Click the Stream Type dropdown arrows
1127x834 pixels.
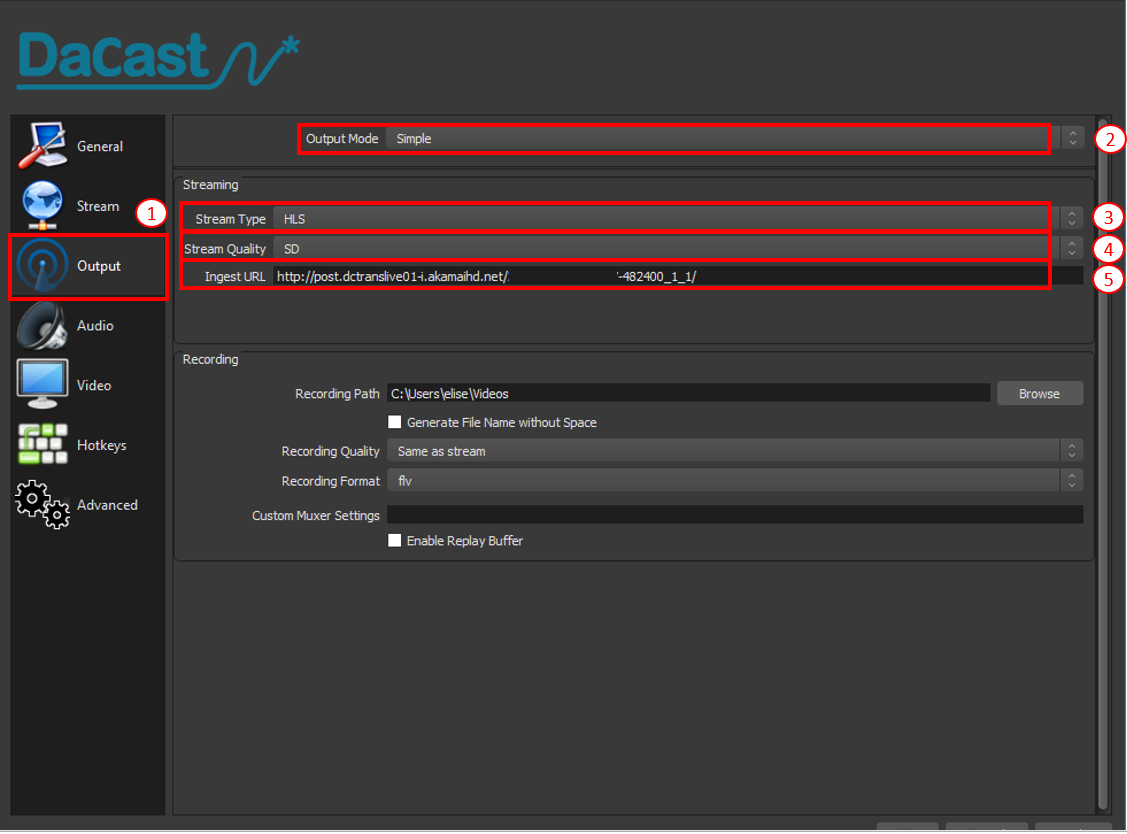coord(1072,218)
